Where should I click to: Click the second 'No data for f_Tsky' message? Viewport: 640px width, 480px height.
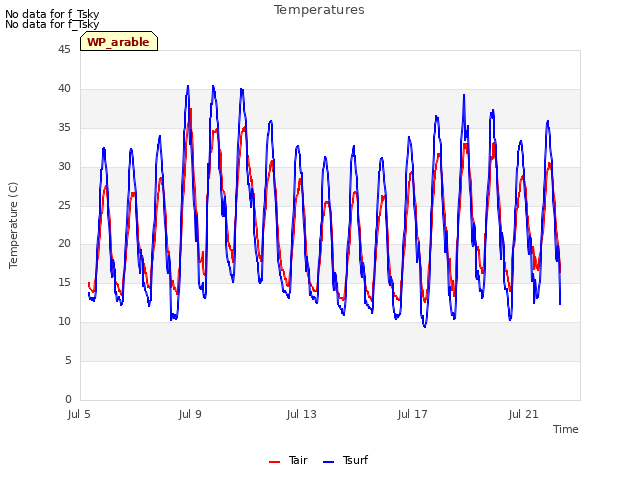coord(52,24)
